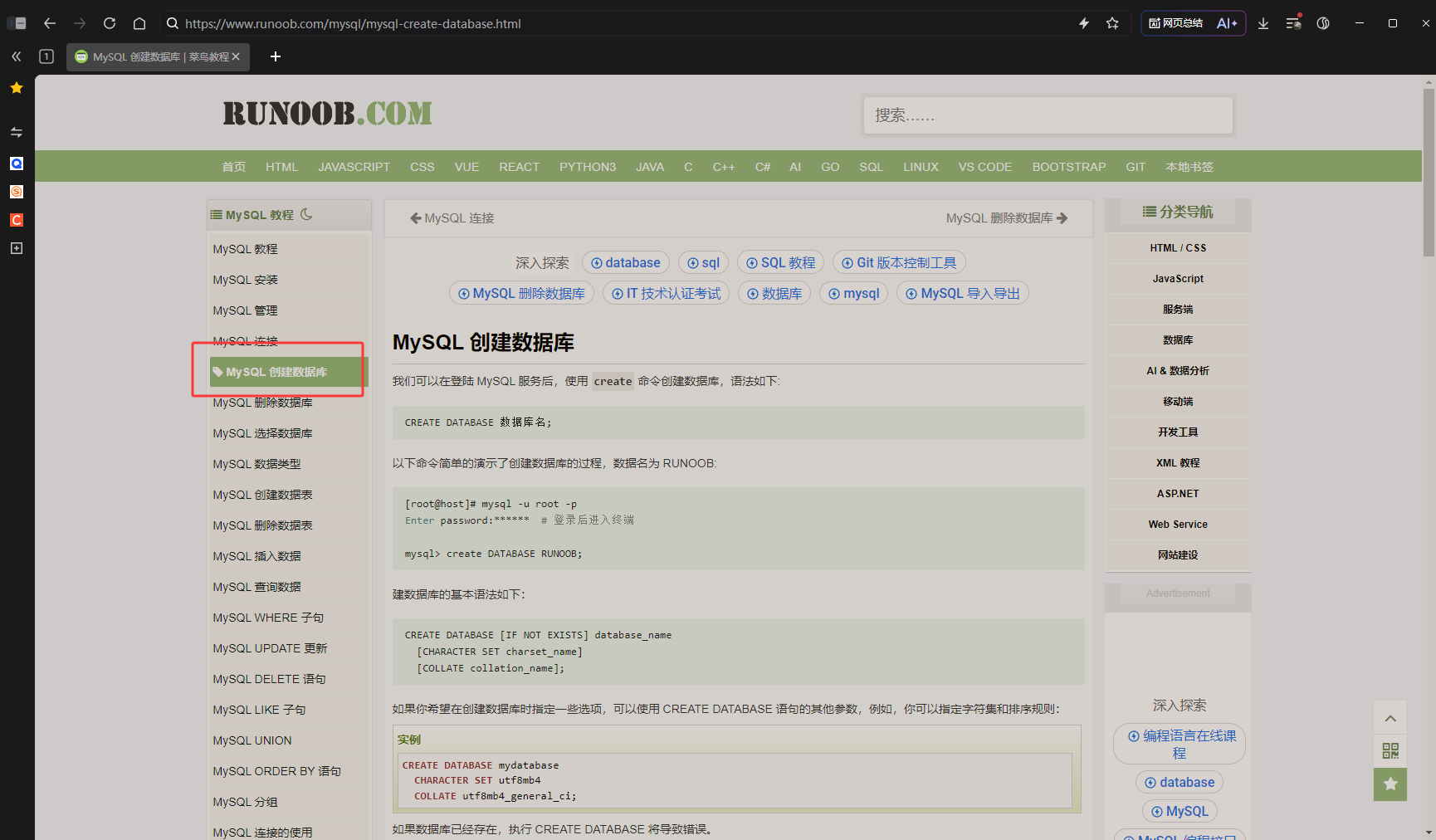
Task: Open the RUNOOB.COM logo
Action: coord(327,114)
